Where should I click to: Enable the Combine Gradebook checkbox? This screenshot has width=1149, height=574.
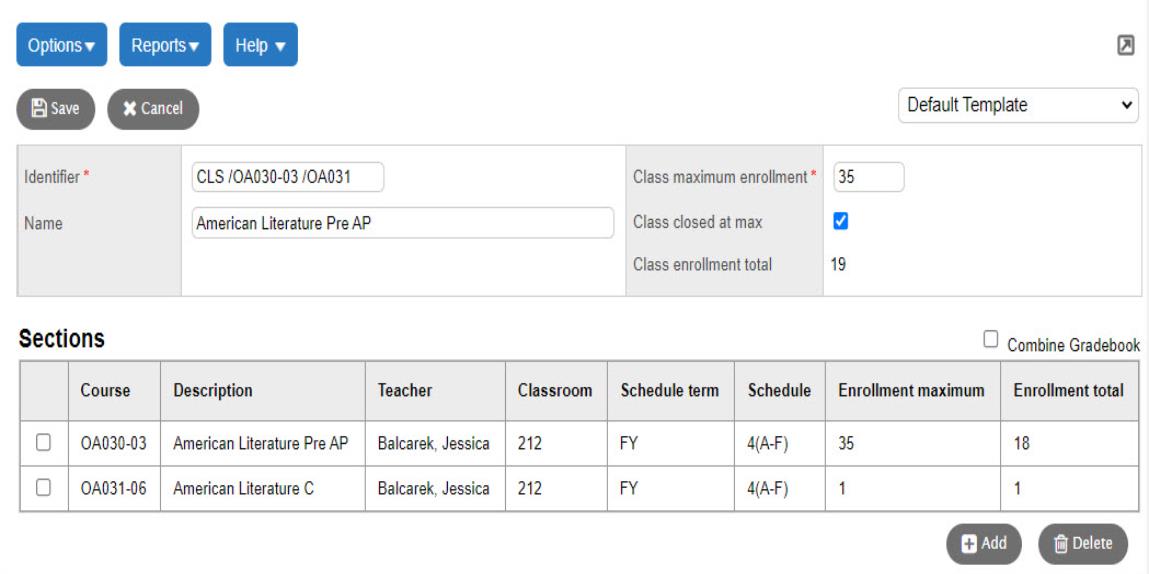(x=991, y=340)
